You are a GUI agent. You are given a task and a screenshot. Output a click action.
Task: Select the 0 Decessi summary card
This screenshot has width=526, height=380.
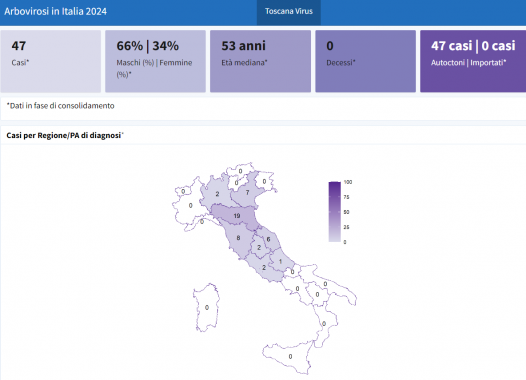tap(365, 61)
